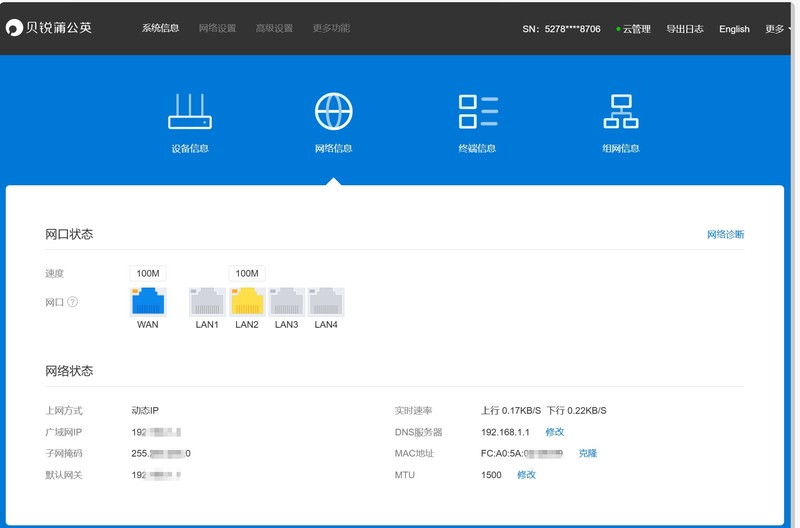This screenshot has width=800, height=528.
Task: Click the LAN3 port icon
Action: pos(287,301)
